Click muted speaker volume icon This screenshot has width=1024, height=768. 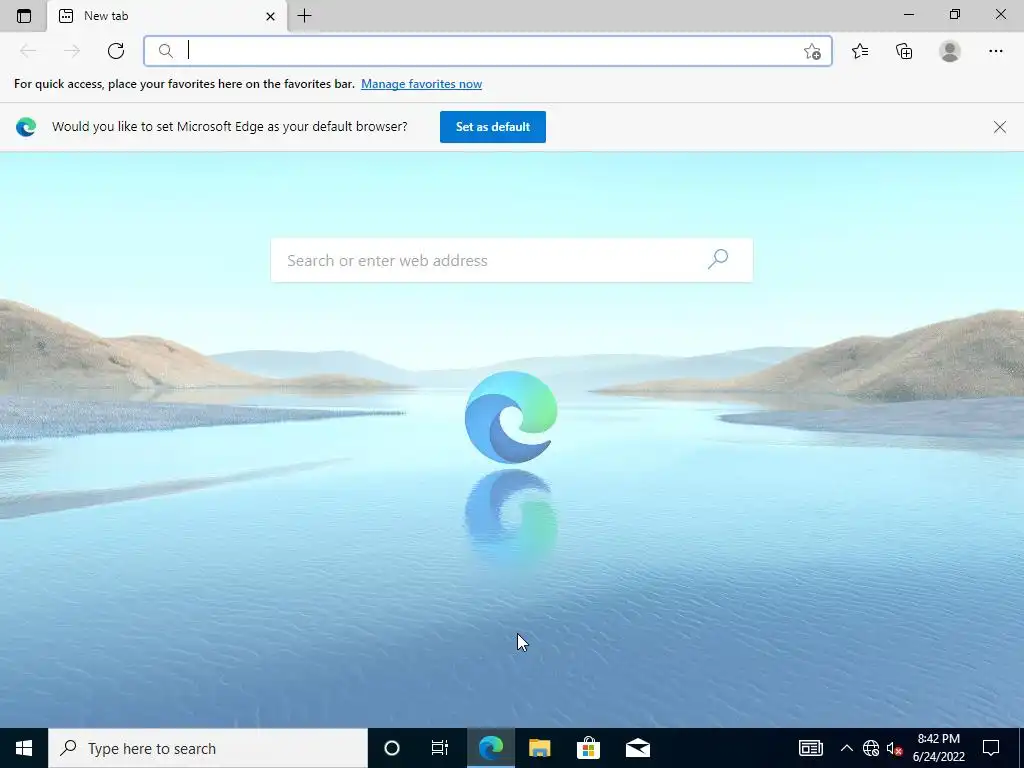coord(894,748)
